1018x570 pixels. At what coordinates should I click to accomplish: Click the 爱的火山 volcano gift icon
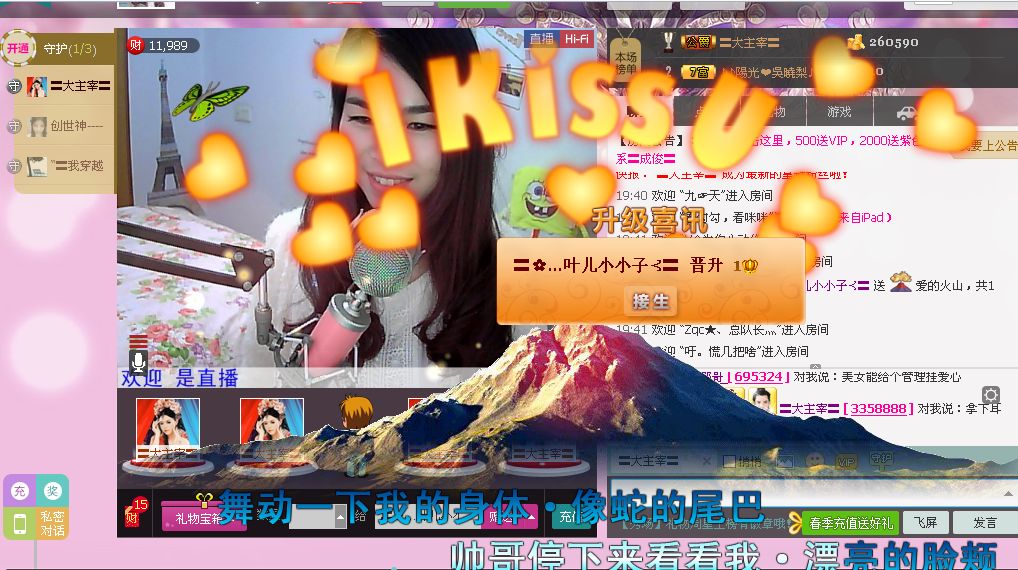click(x=900, y=282)
